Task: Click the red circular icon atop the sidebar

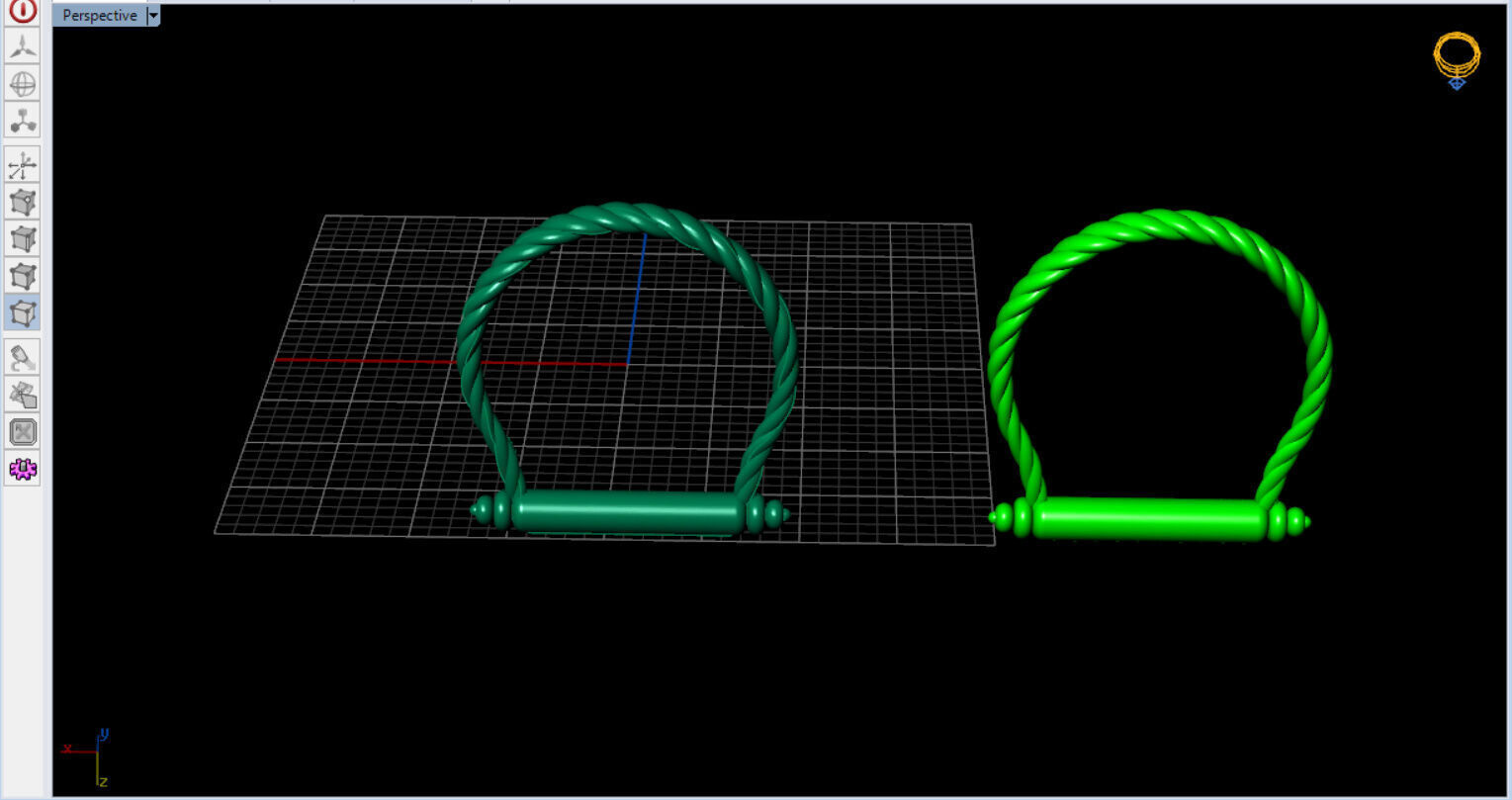Action: point(22,11)
